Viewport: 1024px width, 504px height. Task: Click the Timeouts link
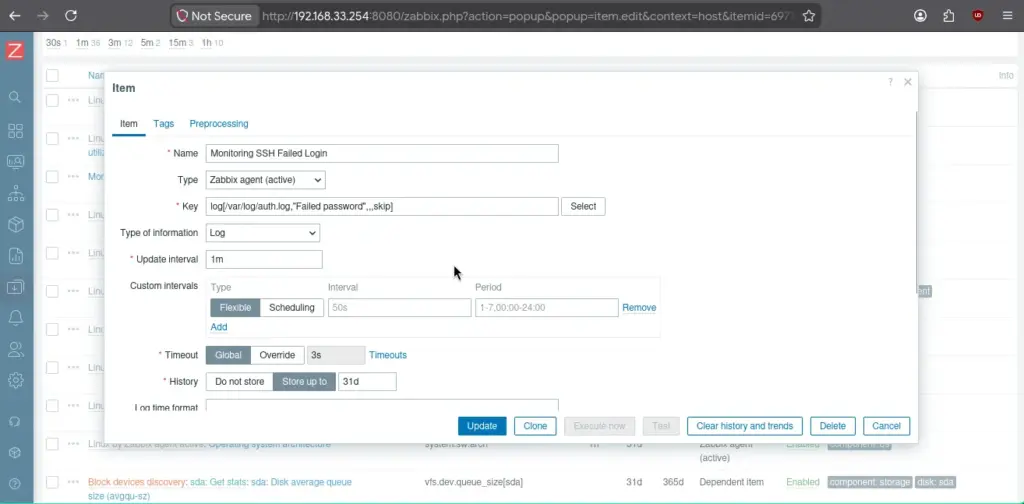pyautogui.click(x=388, y=355)
